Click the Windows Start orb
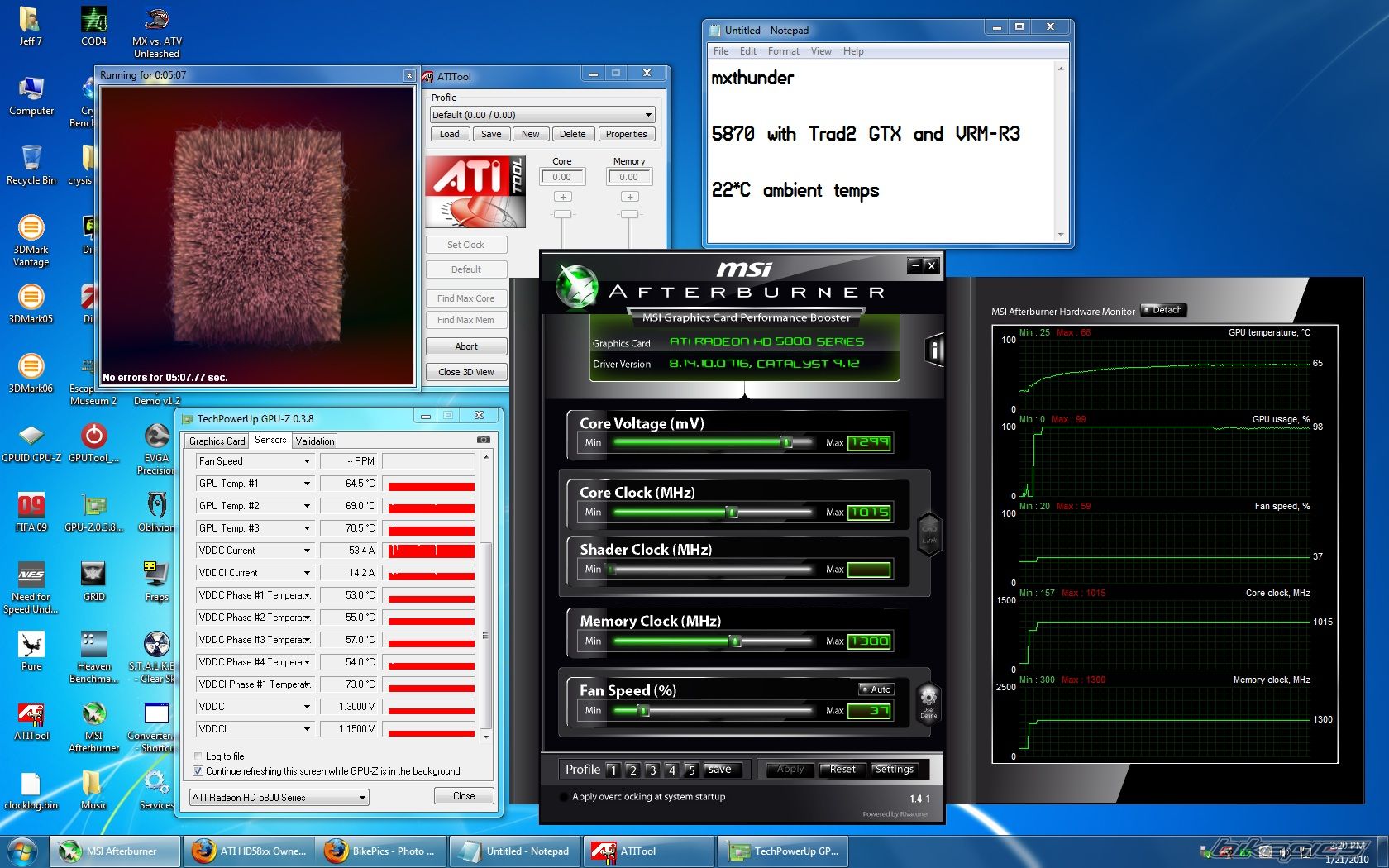Viewport: 1389px width, 868px height. (x=22, y=851)
